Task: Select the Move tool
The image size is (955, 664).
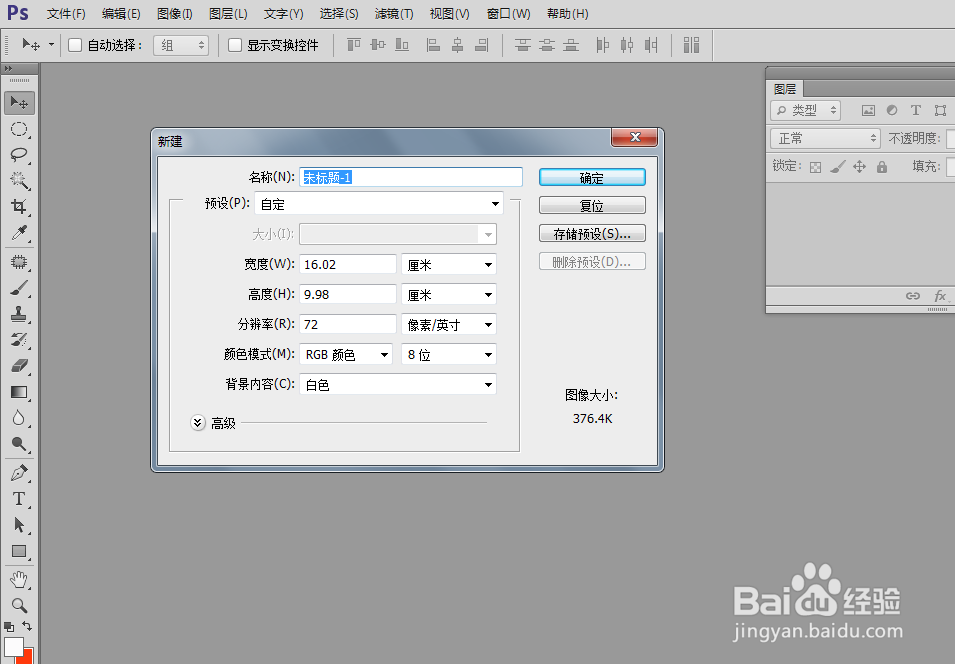Action: tap(20, 102)
